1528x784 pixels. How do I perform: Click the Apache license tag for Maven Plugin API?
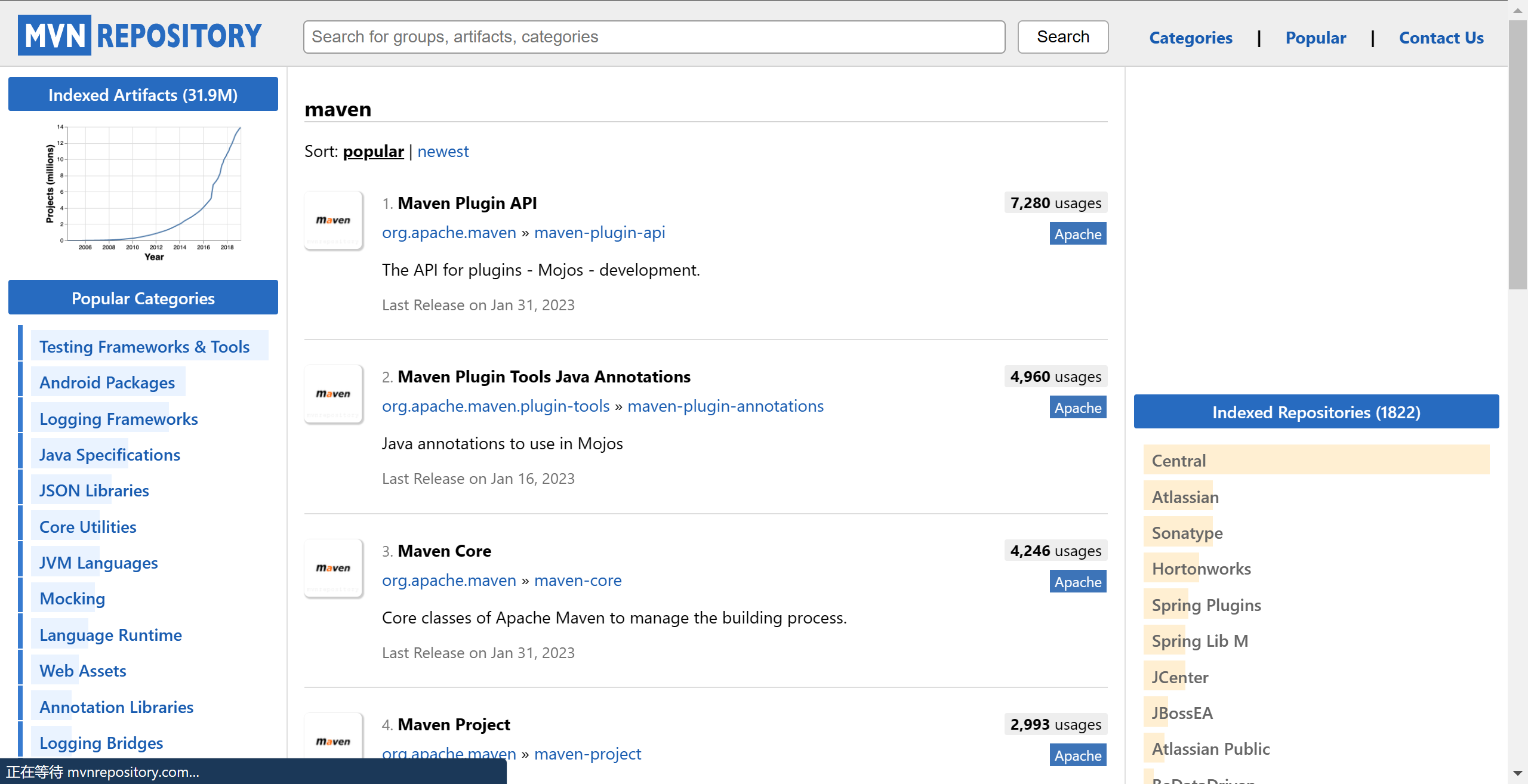1078,234
